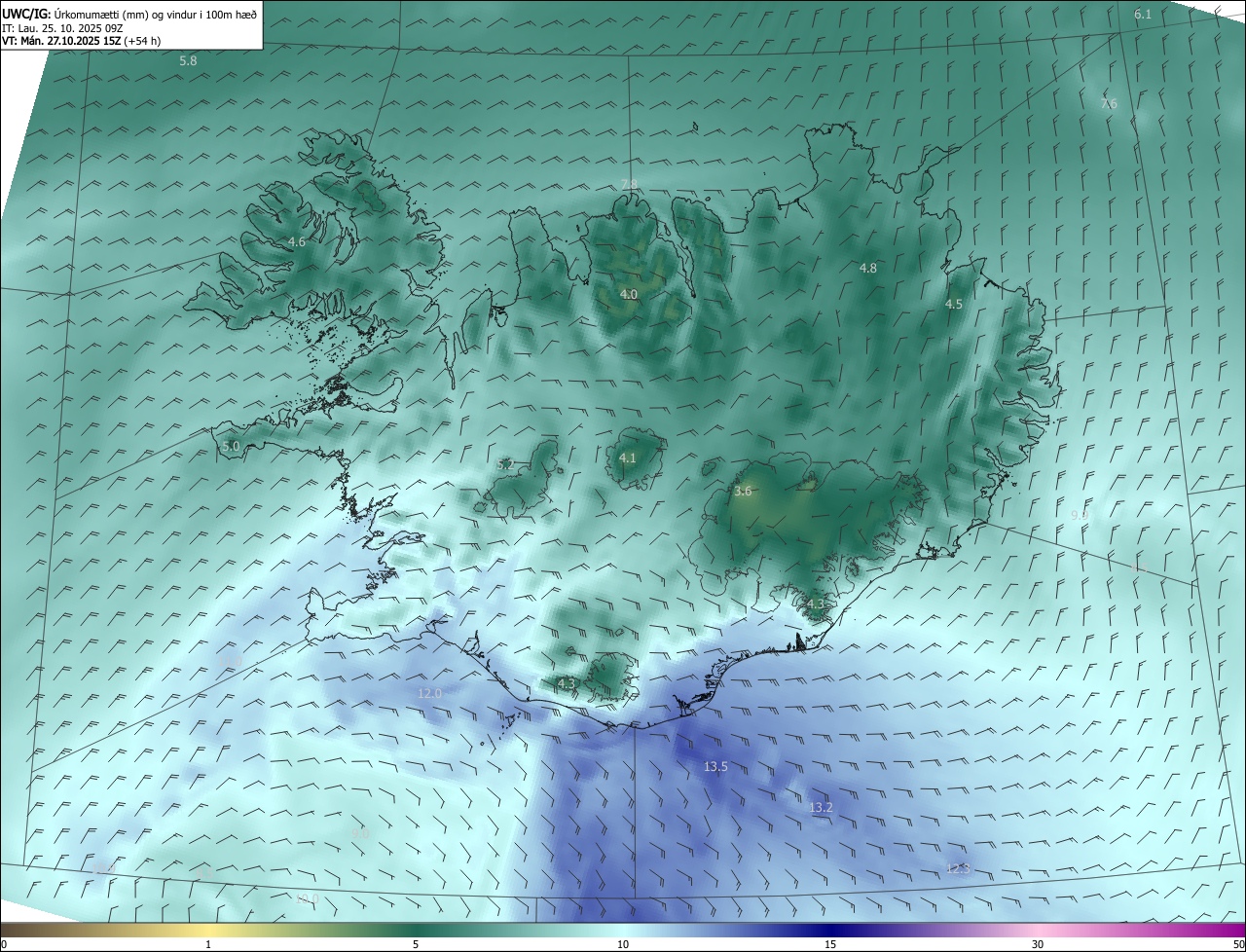This screenshot has width=1246, height=952.
Task: Click the 30 tick on the color scale
Action: pos(1038,944)
